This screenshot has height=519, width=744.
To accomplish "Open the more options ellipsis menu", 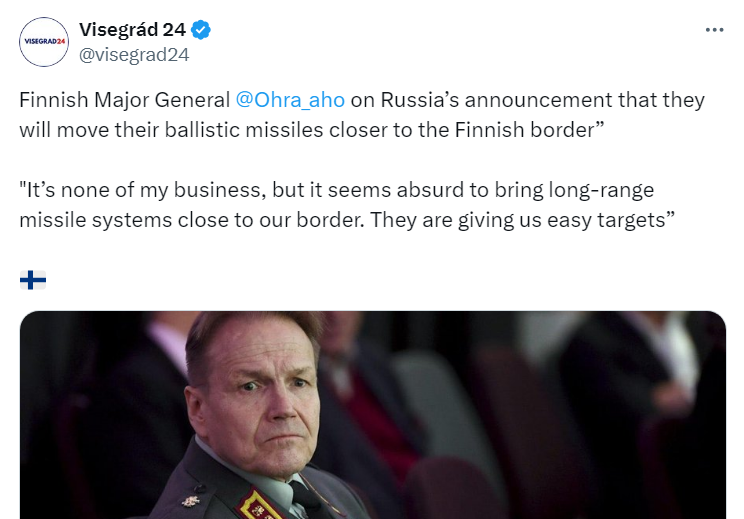I will (x=714, y=30).
